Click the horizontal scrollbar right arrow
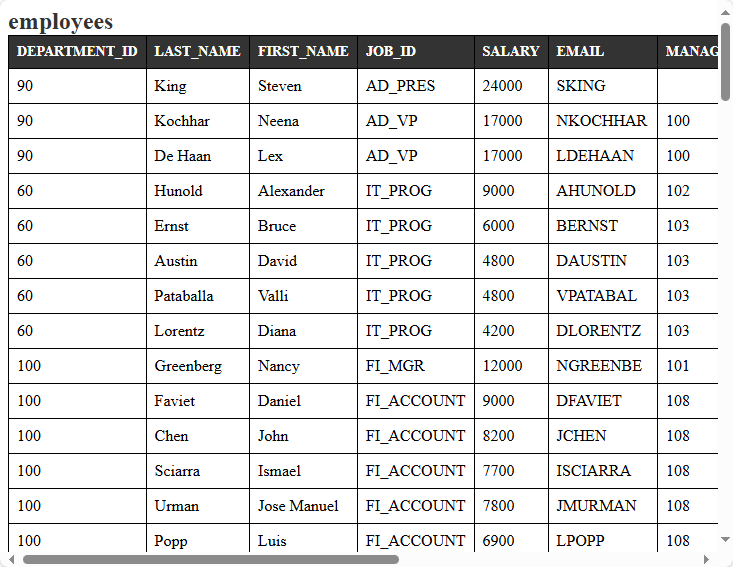The width and height of the screenshot is (733, 567). [x=706, y=559]
